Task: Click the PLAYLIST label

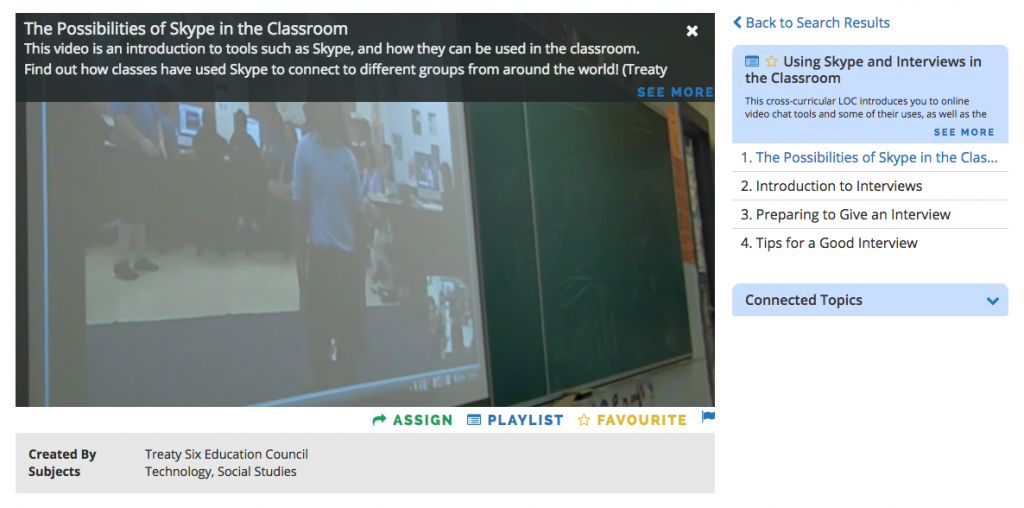Action: tap(525, 421)
